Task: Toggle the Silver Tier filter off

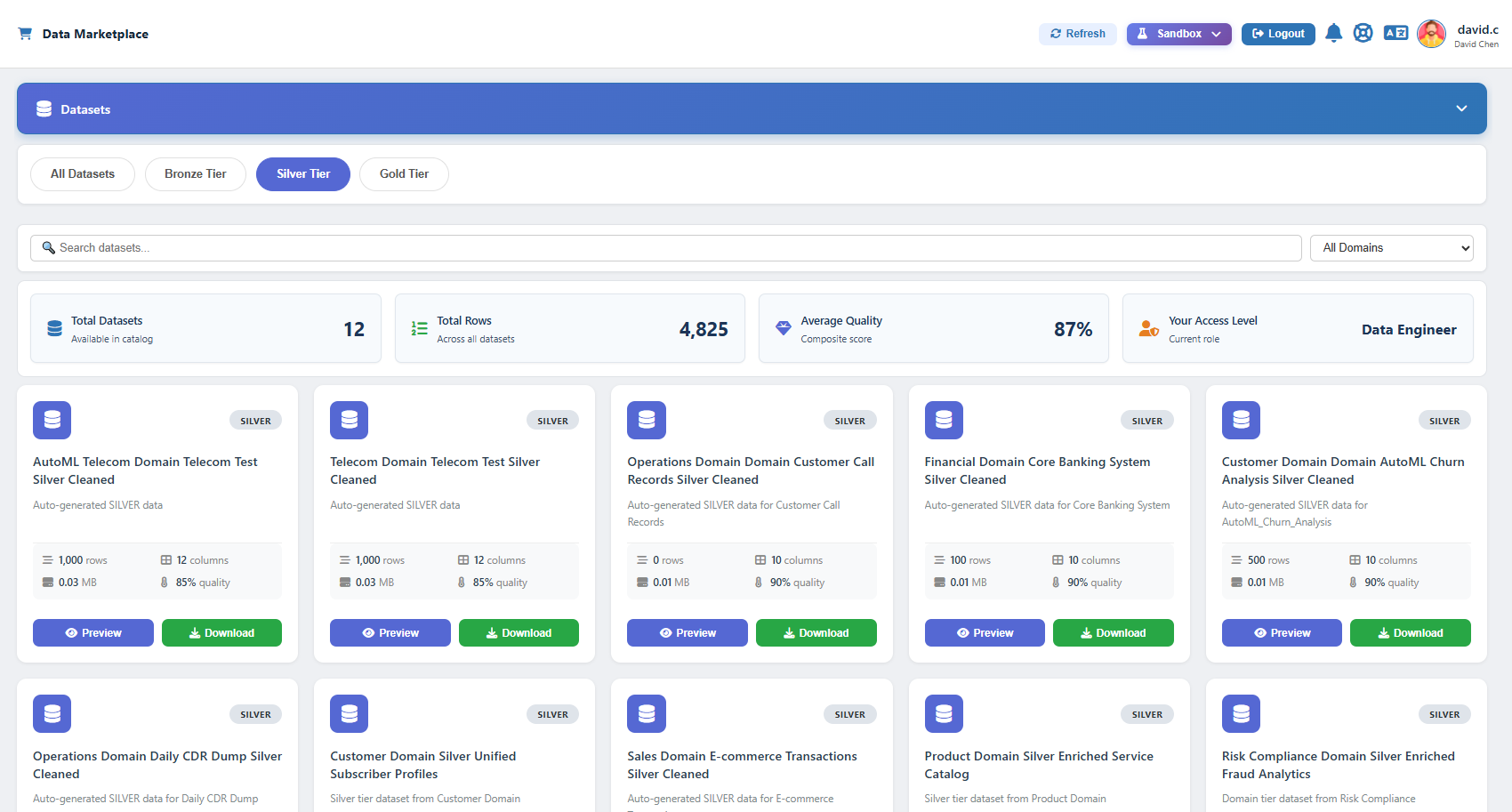Action: 302,173
